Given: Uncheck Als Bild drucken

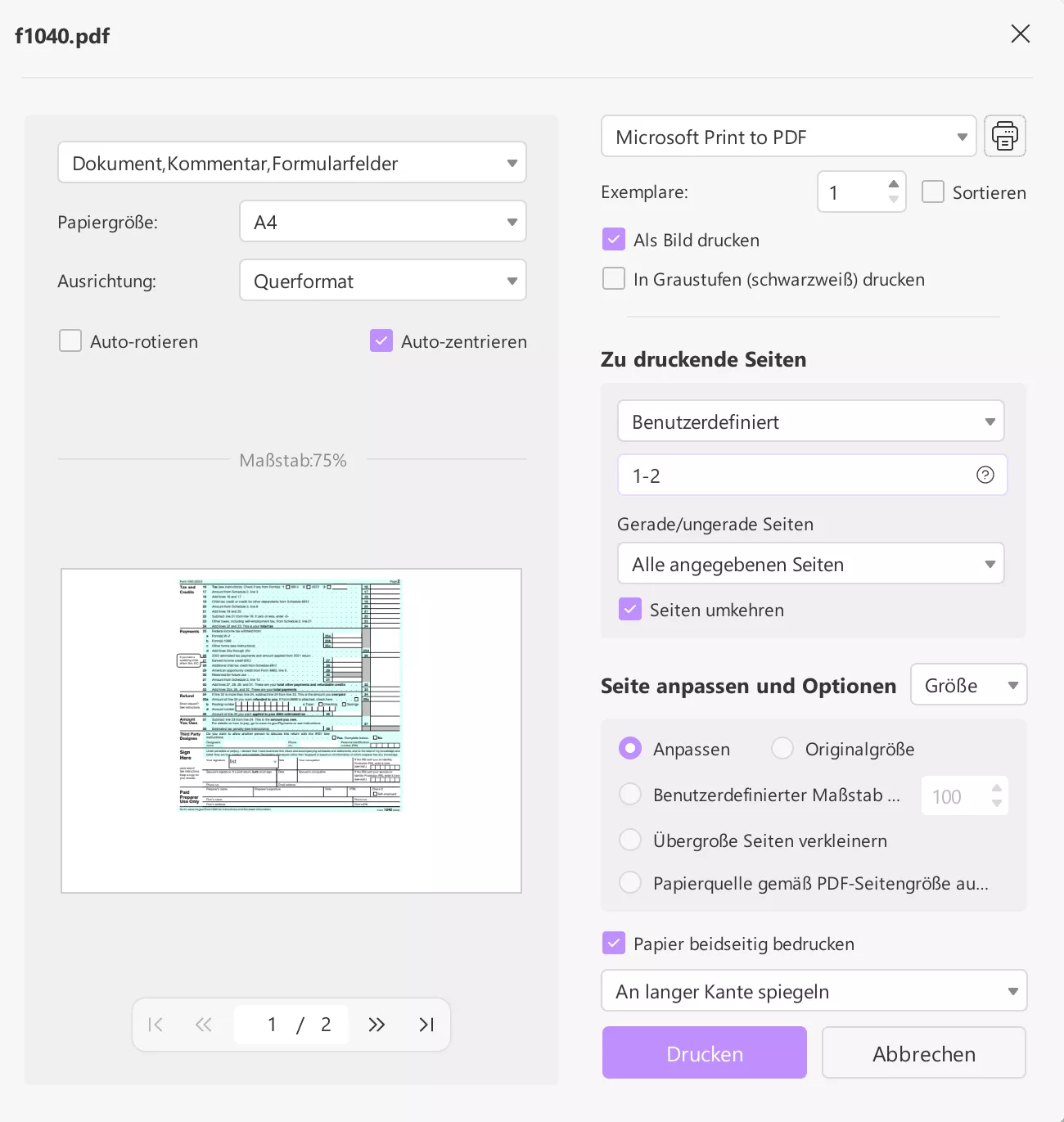Looking at the screenshot, I should click(614, 240).
